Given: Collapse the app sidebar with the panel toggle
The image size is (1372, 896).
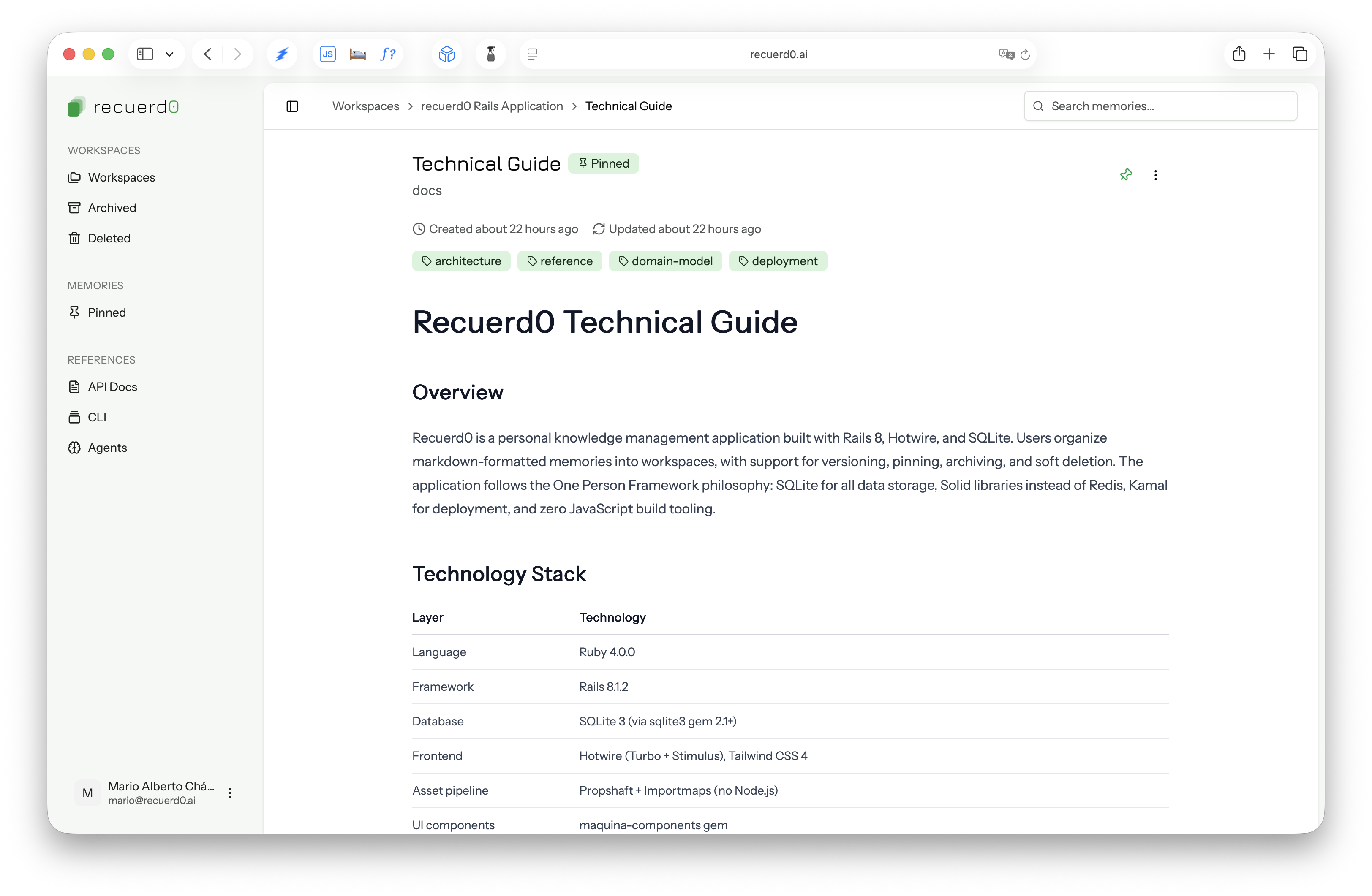Looking at the screenshot, I should 292,106.
